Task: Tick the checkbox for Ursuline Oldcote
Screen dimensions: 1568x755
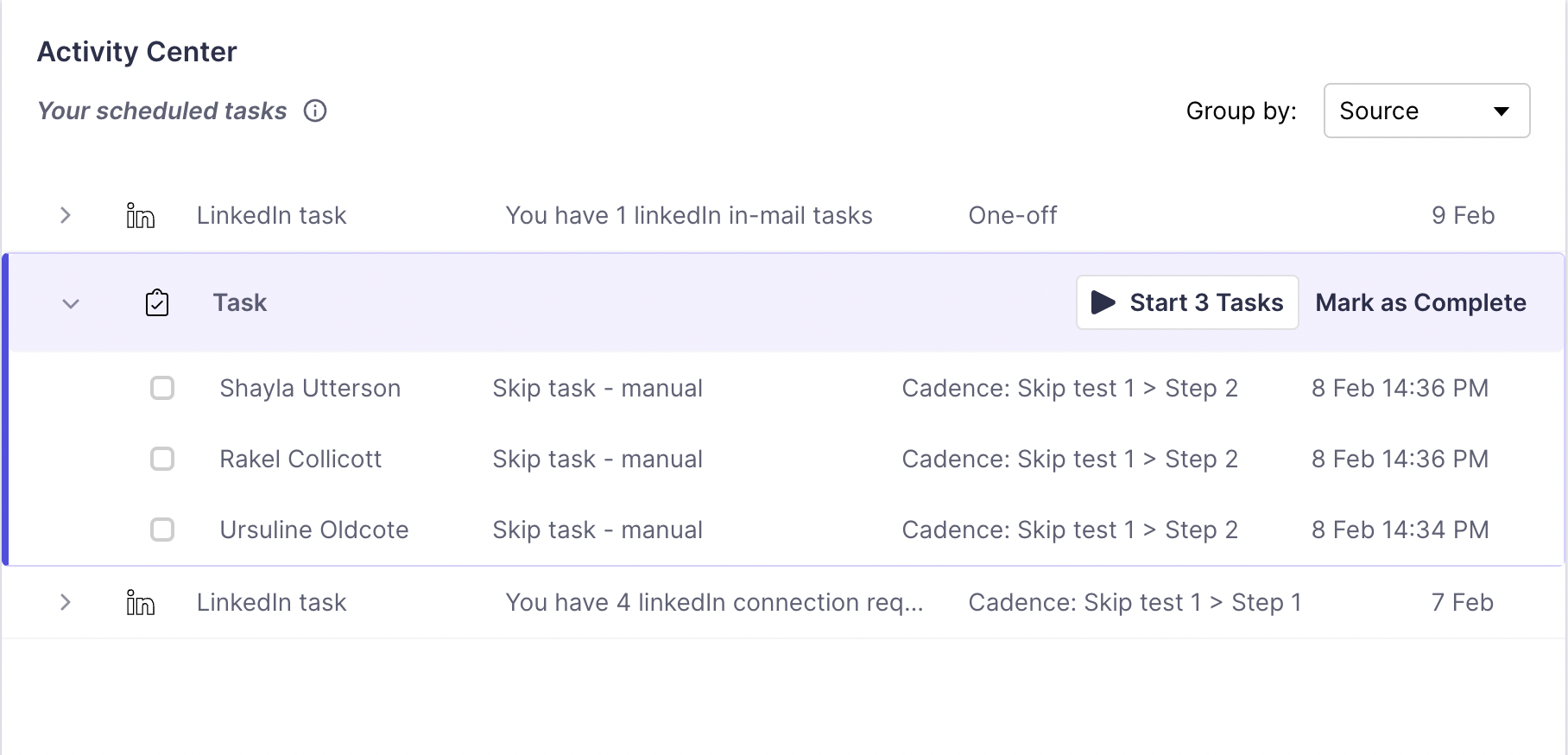Action: [x=162, y=530]
